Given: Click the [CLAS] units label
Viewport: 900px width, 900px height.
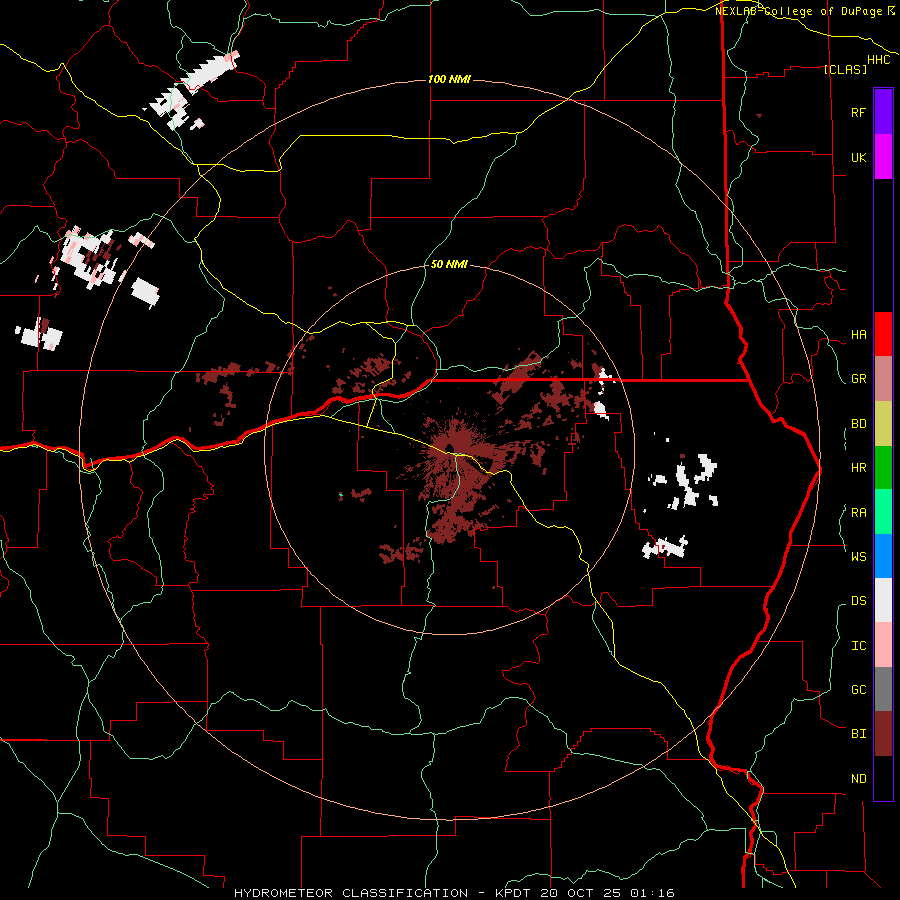Looking at the screenshot, I should coord(845,69).
